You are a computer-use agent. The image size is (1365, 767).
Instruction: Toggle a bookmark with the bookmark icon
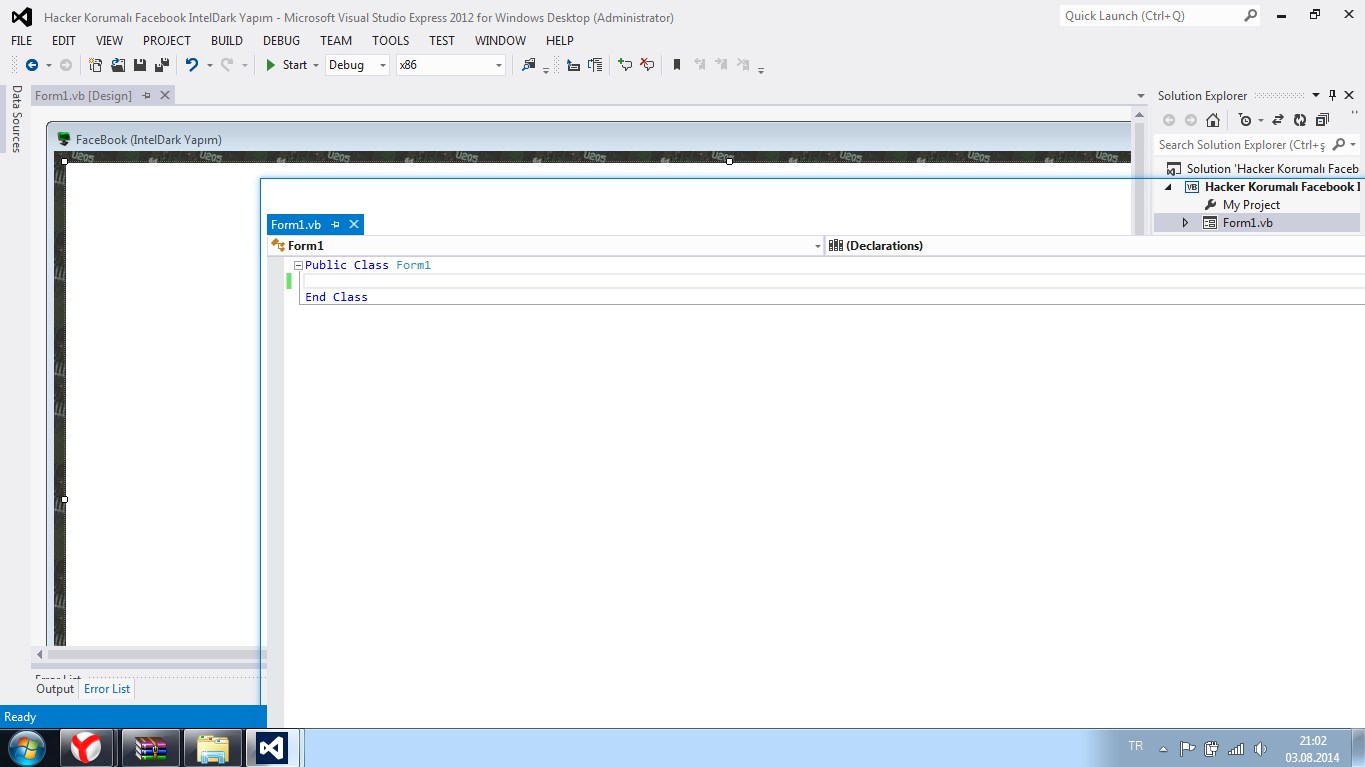tap(677, 65)
